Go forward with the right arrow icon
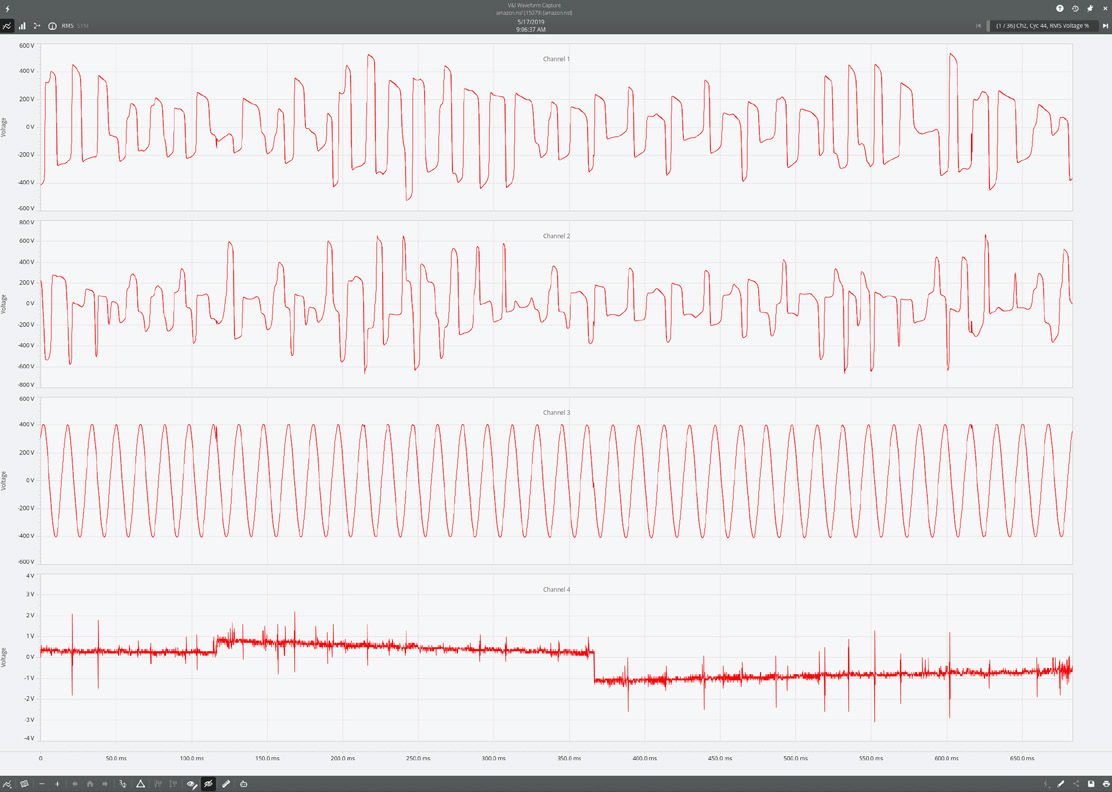The image size is (1112, 792). click(105, 784)
